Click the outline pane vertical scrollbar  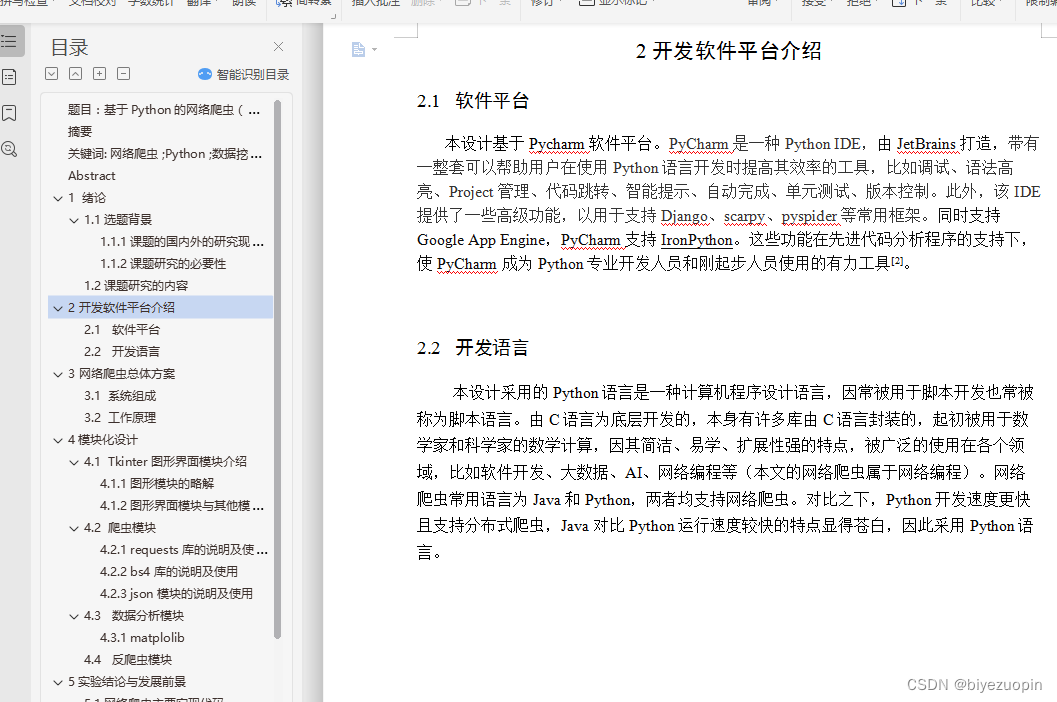tap(278, 369)
